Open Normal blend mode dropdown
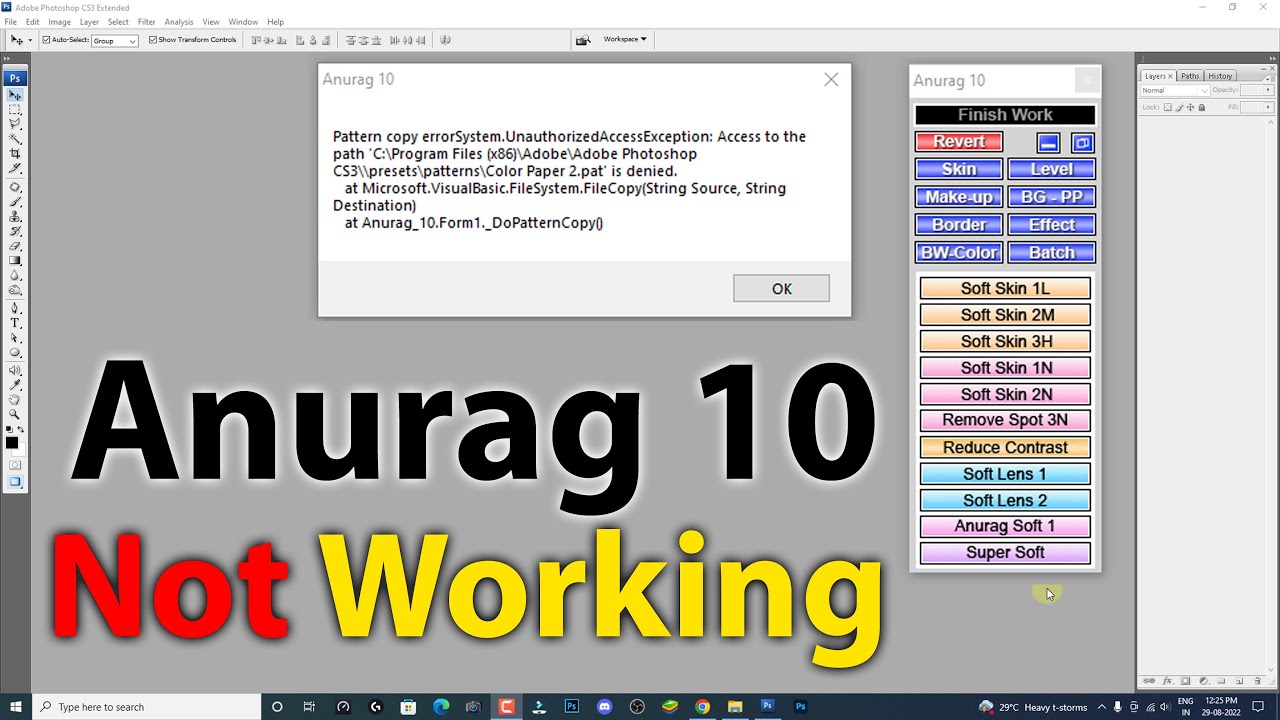 (x=1175, y=90)
